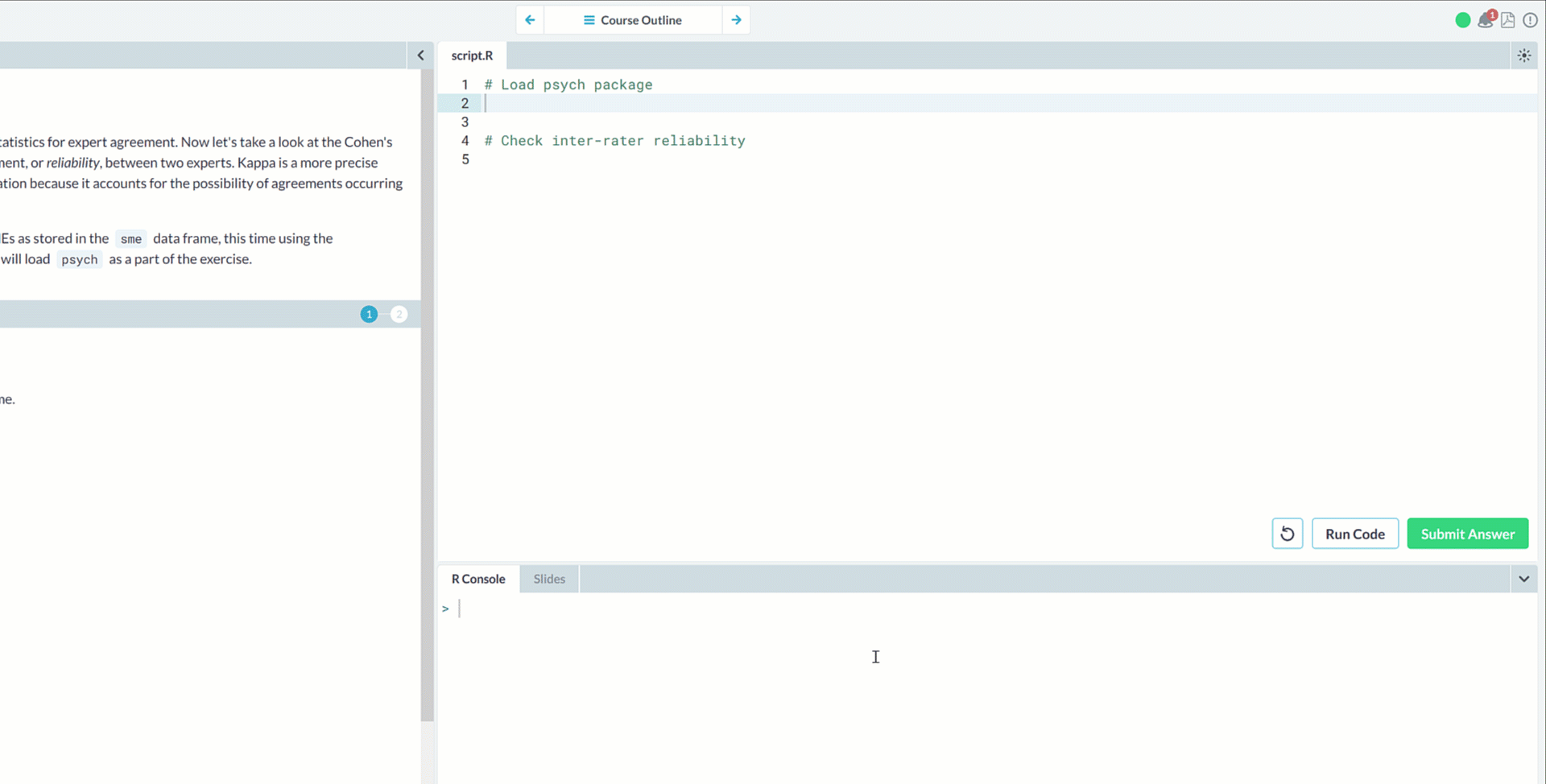Select the script.R editor tab
This screenshot has width=1546, height=784.
point(472,56)
